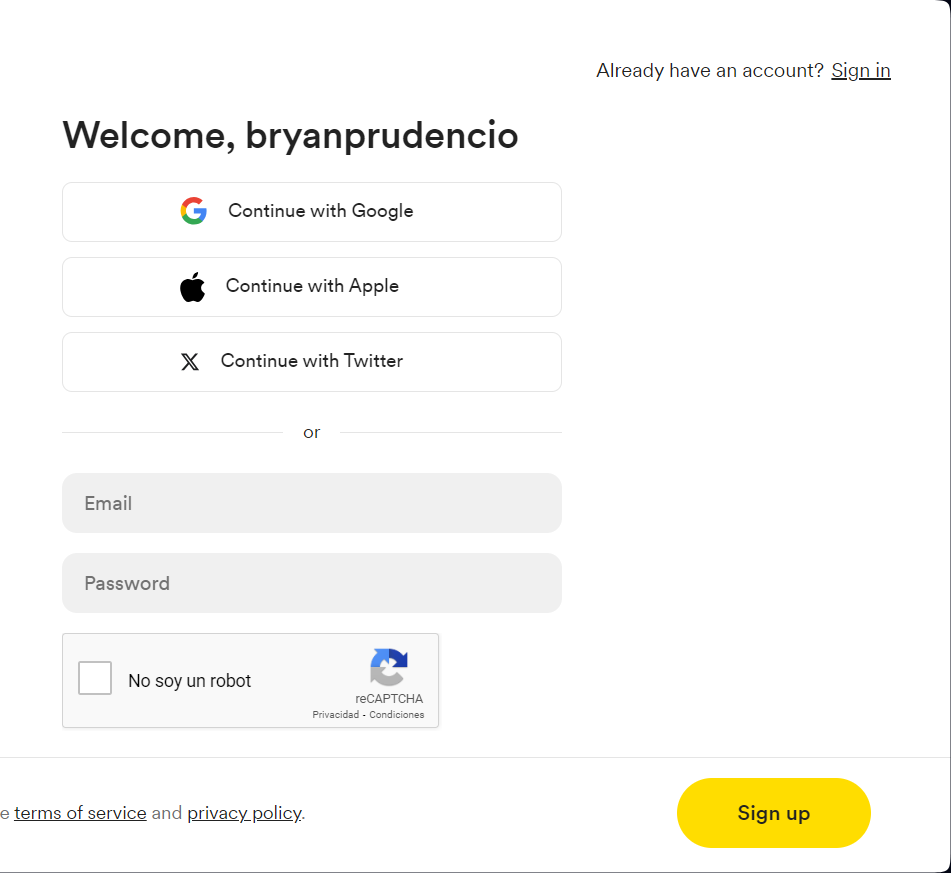Viewport: 951px width, 873px height.
Task: Click the 'or' divider text
Action: (x=312, y=433)
